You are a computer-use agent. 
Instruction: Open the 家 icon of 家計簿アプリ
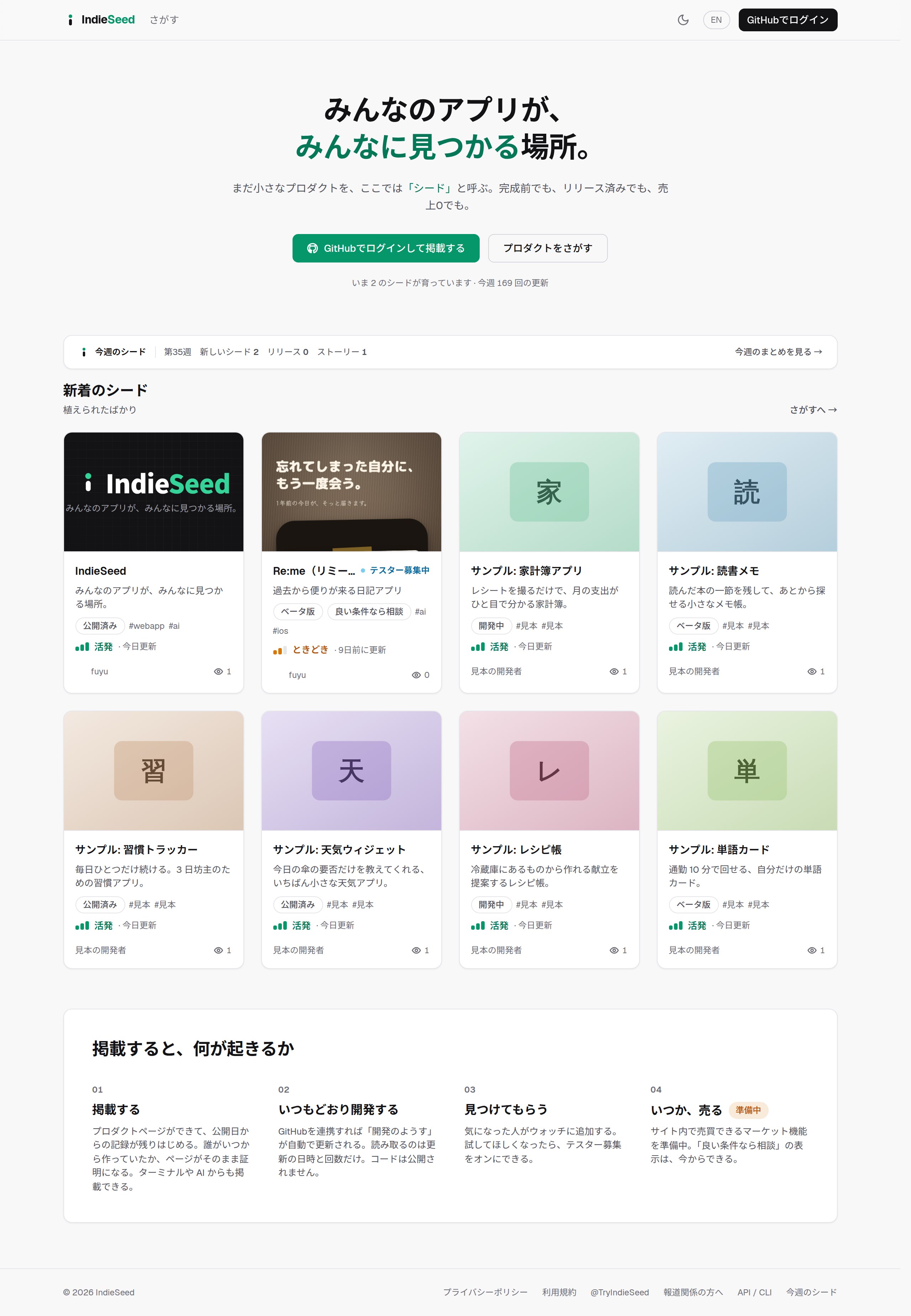(x=548, y=492)
